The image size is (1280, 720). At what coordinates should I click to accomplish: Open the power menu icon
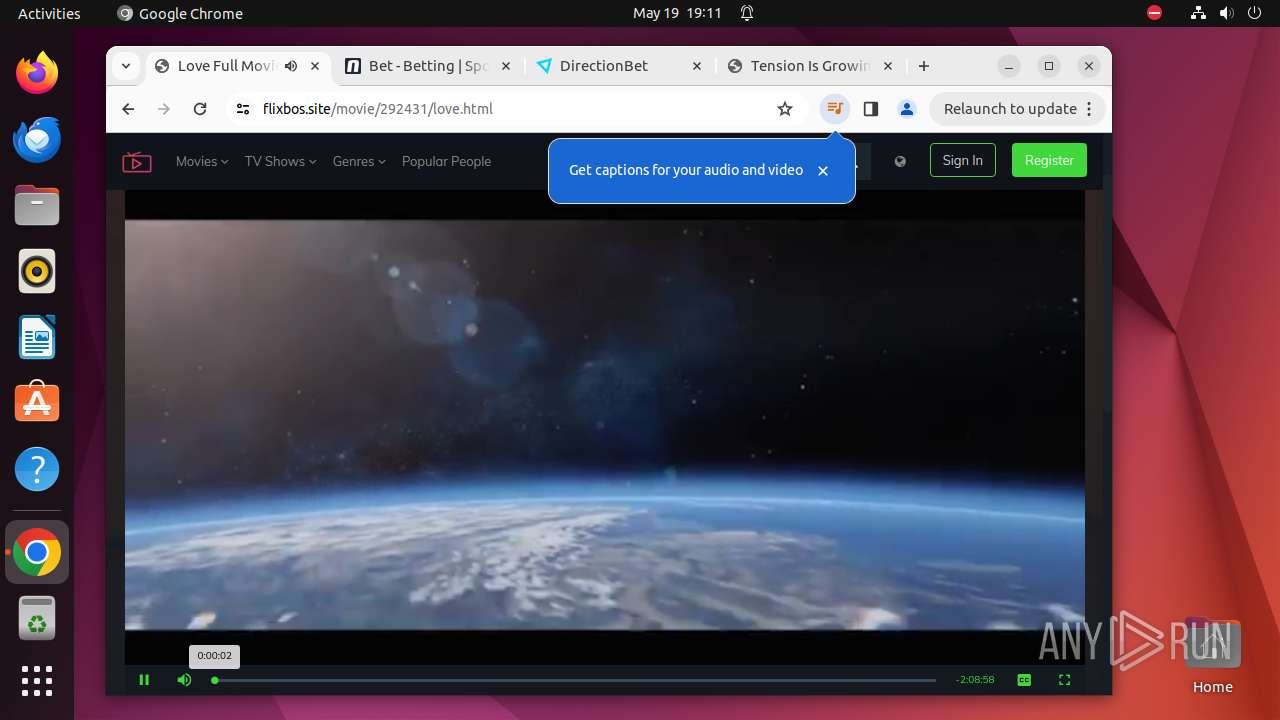1255,13
